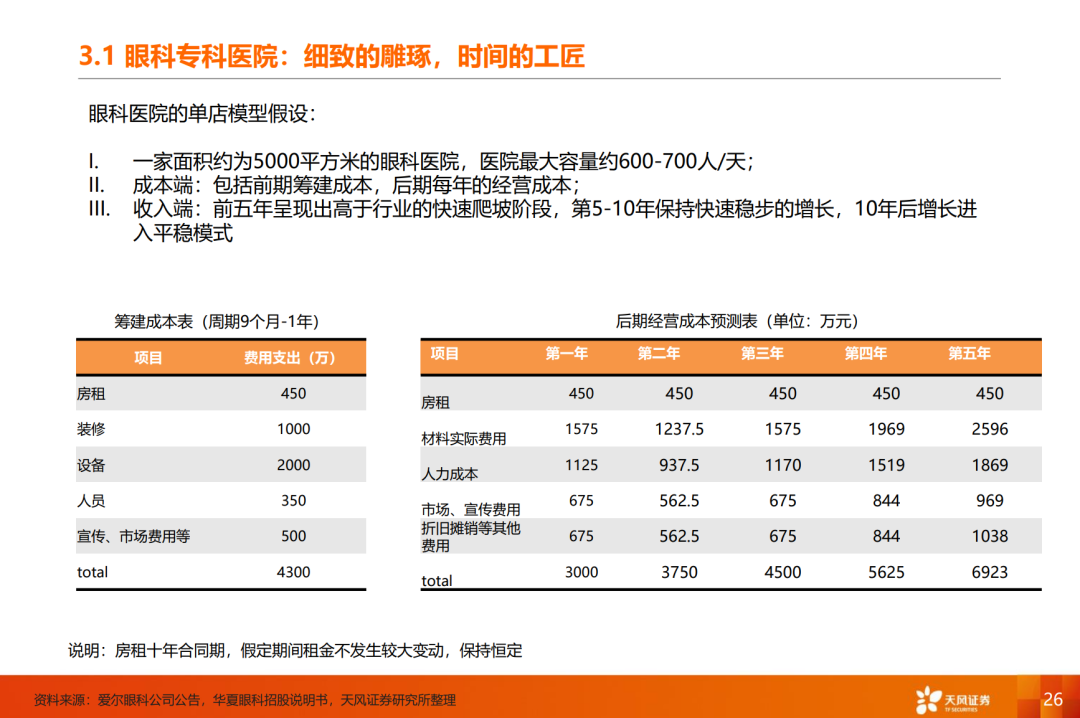The width and height of the screenshot is (1080, 718).
Task: Click the 天风证券 logo icon
Action: pyautogui.click(x=953, y=699)
